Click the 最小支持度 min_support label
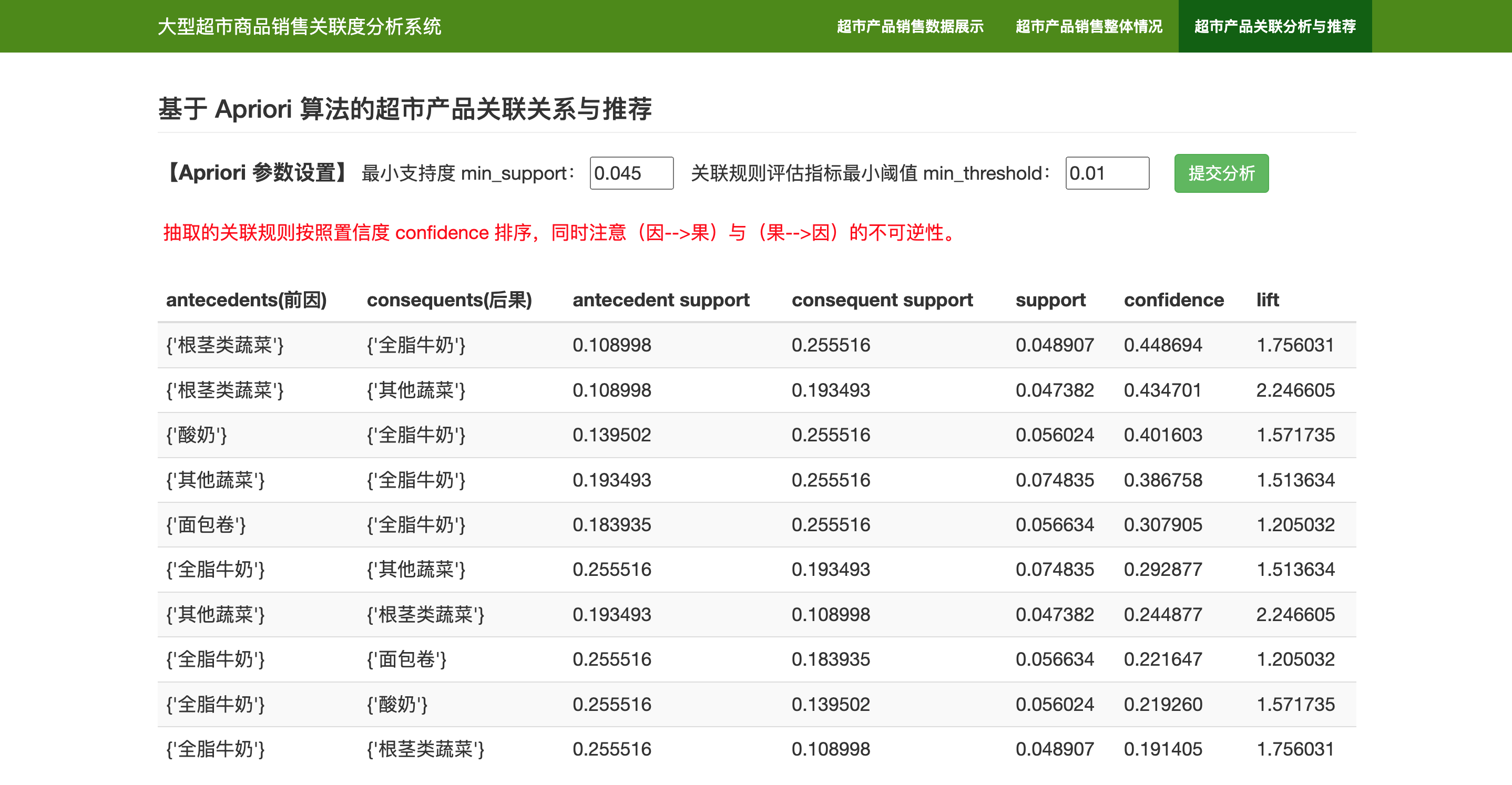The image size is (1512, 785). tap(468, 173)
